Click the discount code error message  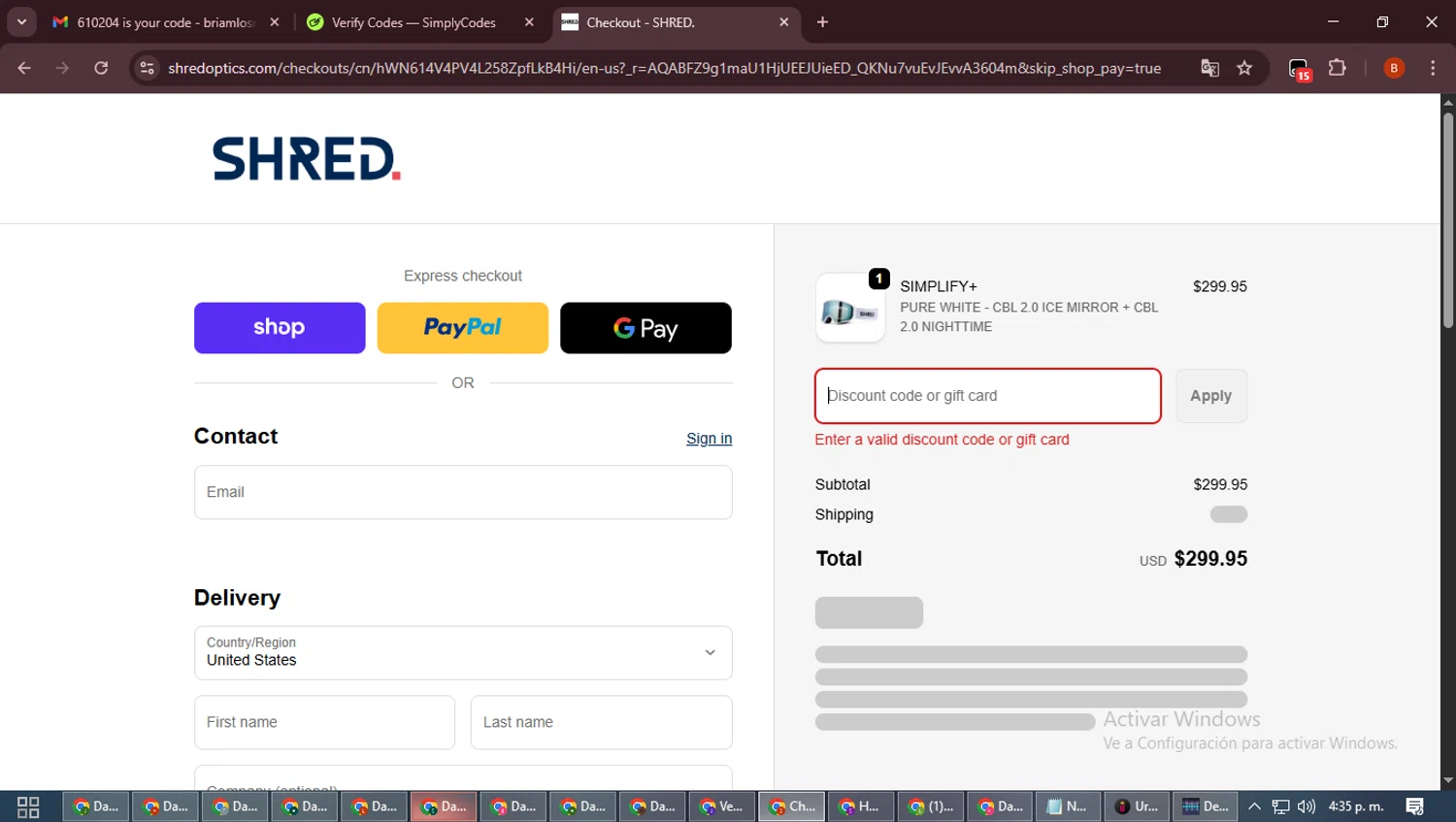point(942,440)
